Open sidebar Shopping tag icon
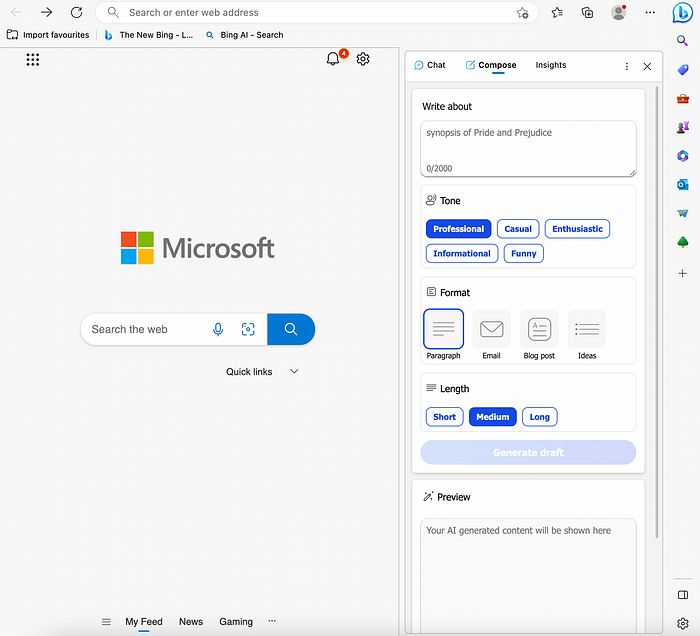 click(x=683, y=70)
